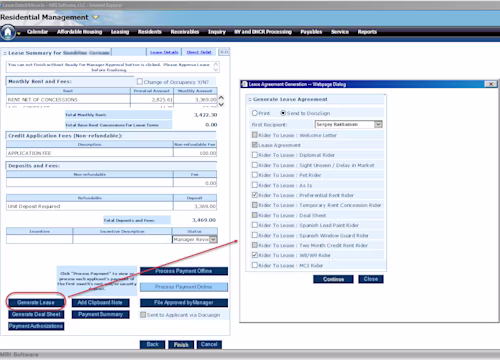Toggle the Lease Agreement checkbox
The height and width of the screenshot is (360, 500).
255,145
